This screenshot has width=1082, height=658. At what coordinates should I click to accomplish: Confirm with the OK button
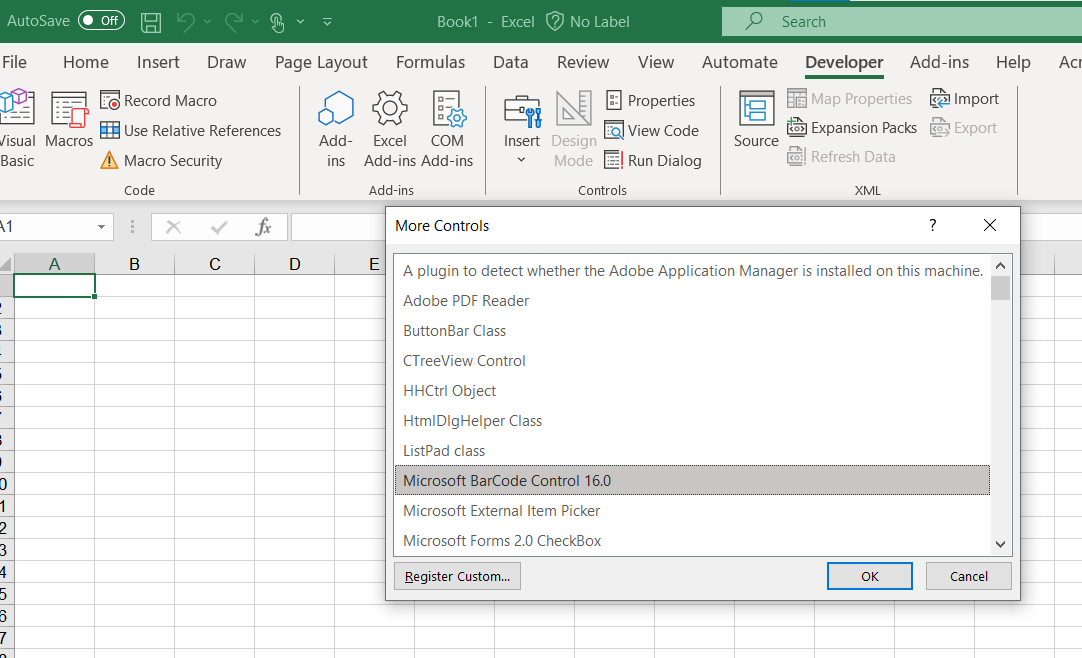click(869, 576)
